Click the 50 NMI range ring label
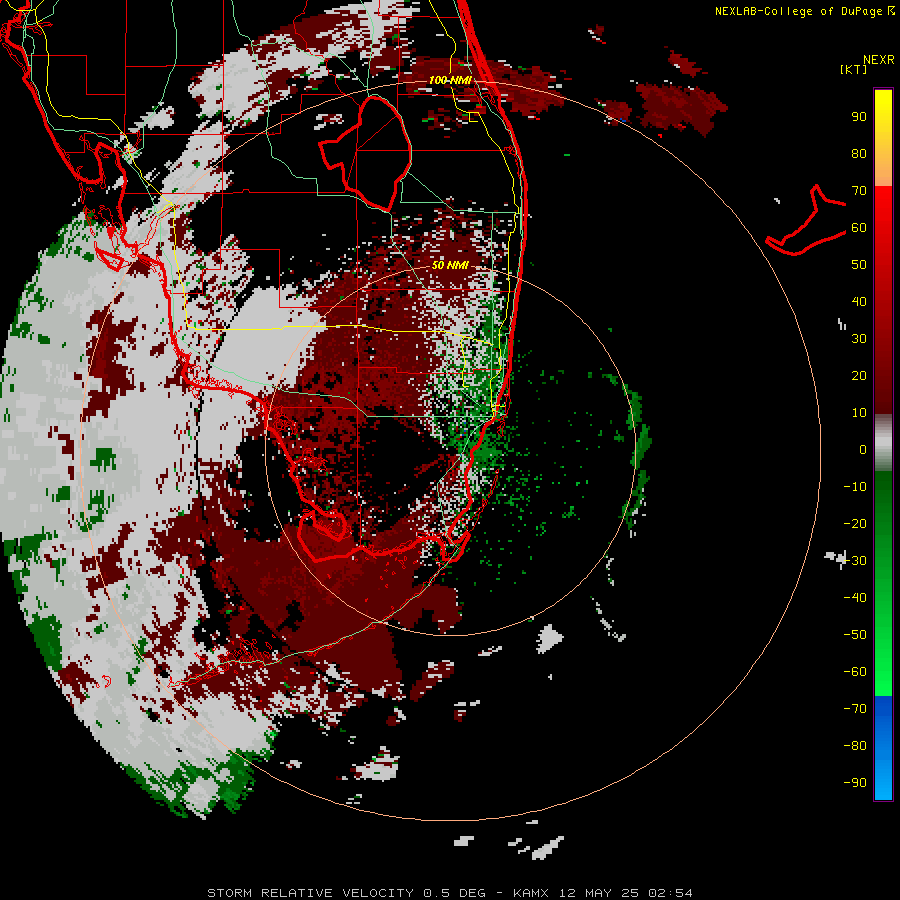The width and height of the screenshot is (900, 900). [450, 265]
